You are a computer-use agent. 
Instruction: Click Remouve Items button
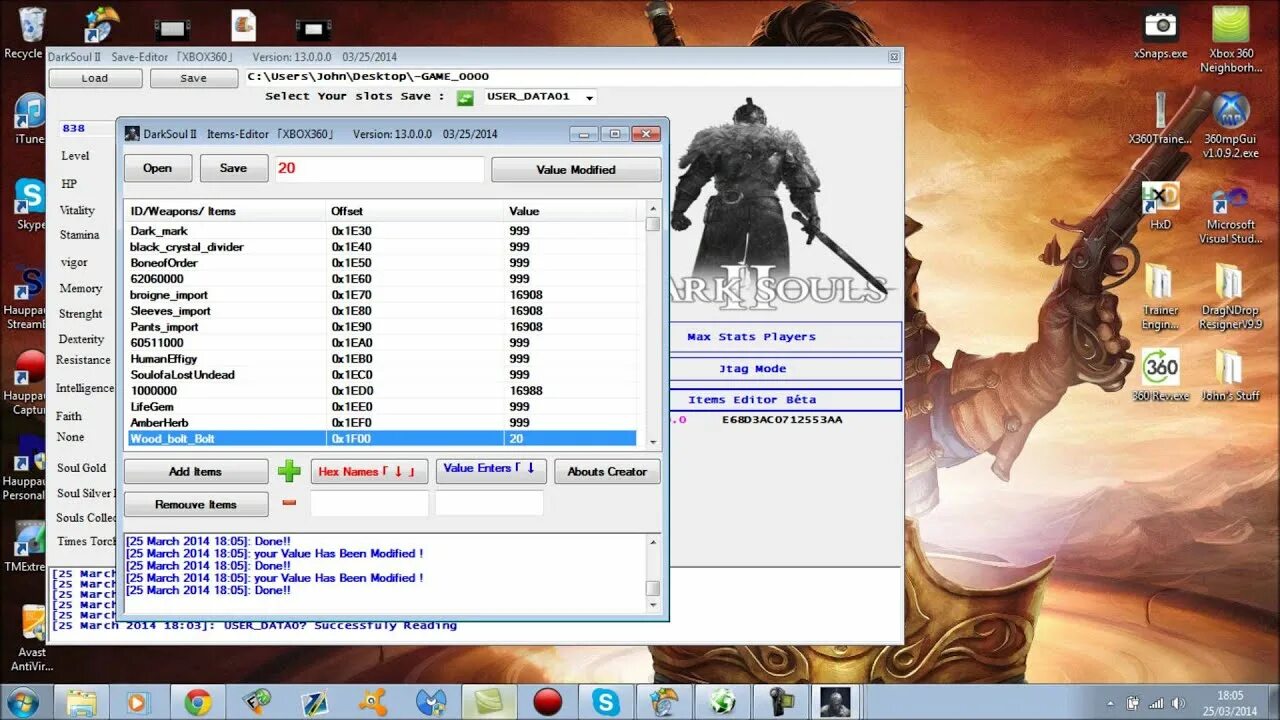(x=195, y=504)
